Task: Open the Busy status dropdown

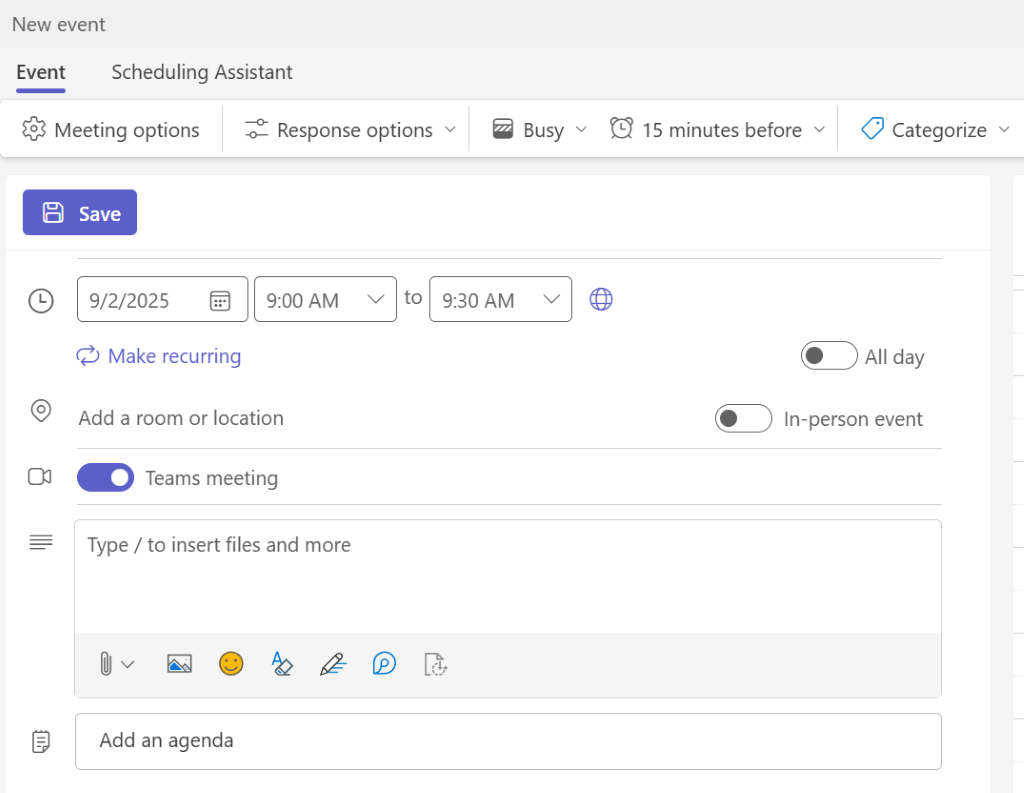Action: [x=537, y=129]
